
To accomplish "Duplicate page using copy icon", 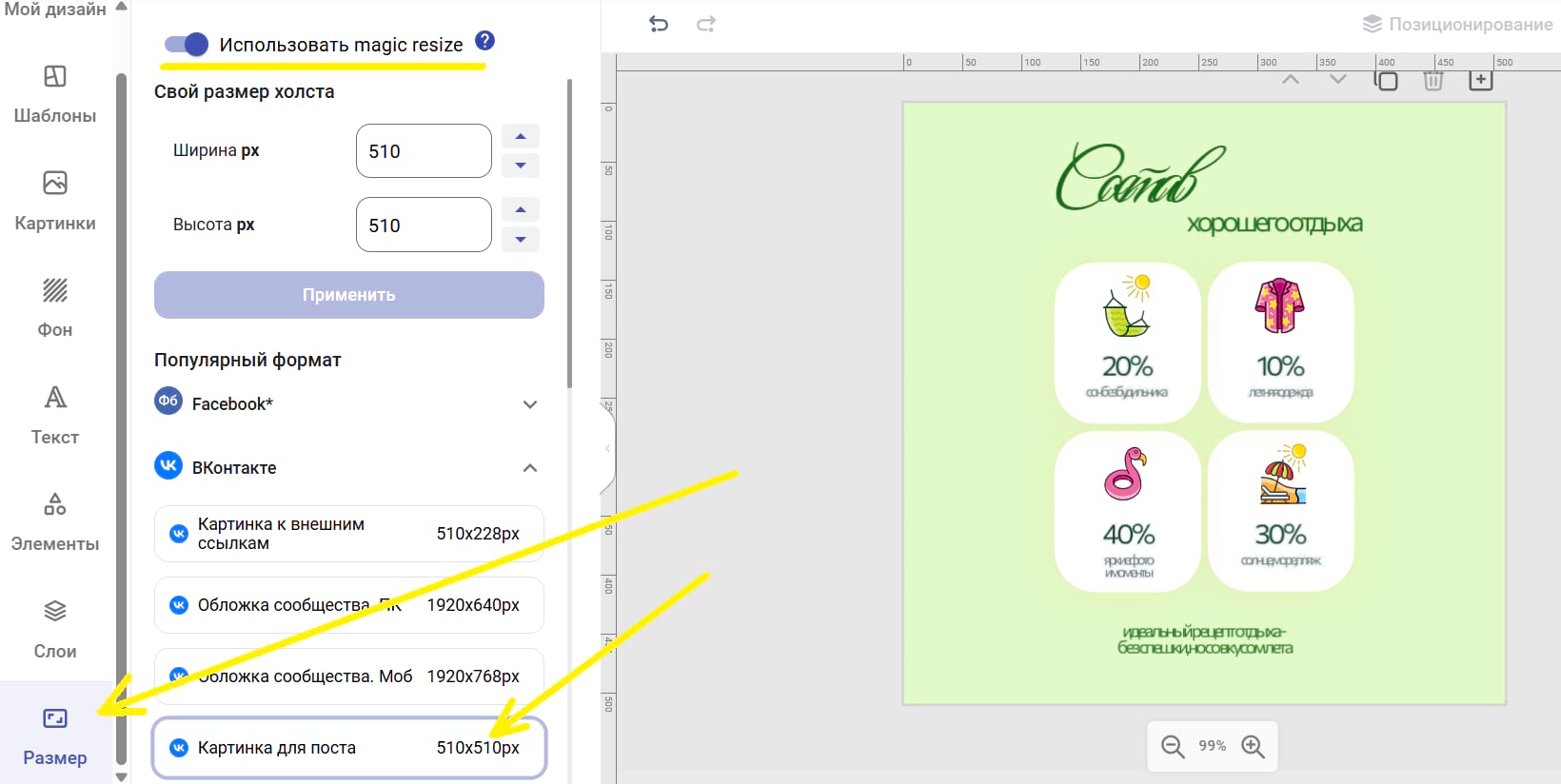I will click(x=1386, y=81).
